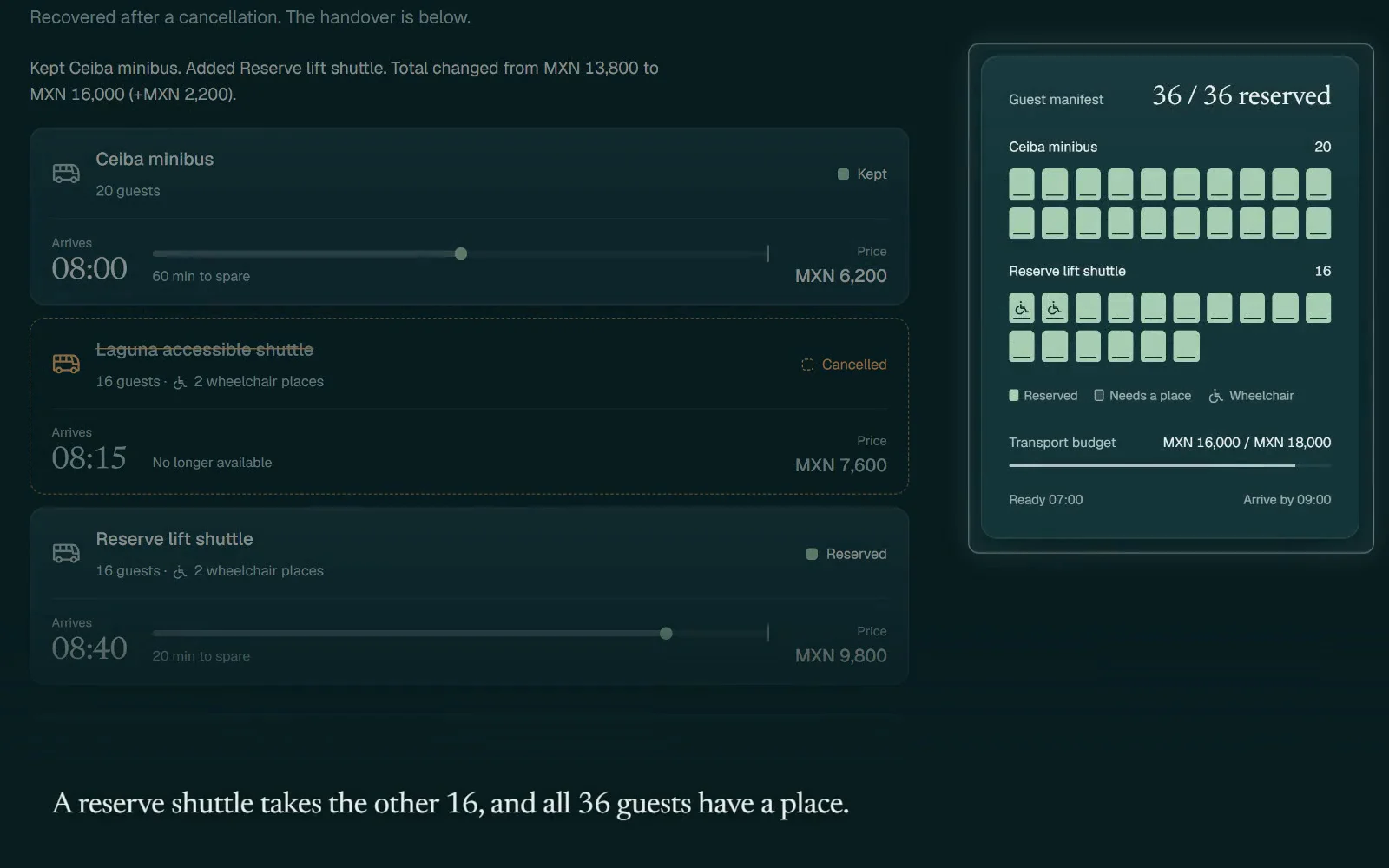Click '36 / 36 reserved' heading
Viewport: 1389px width, 868px height.
pos(1241,95)
